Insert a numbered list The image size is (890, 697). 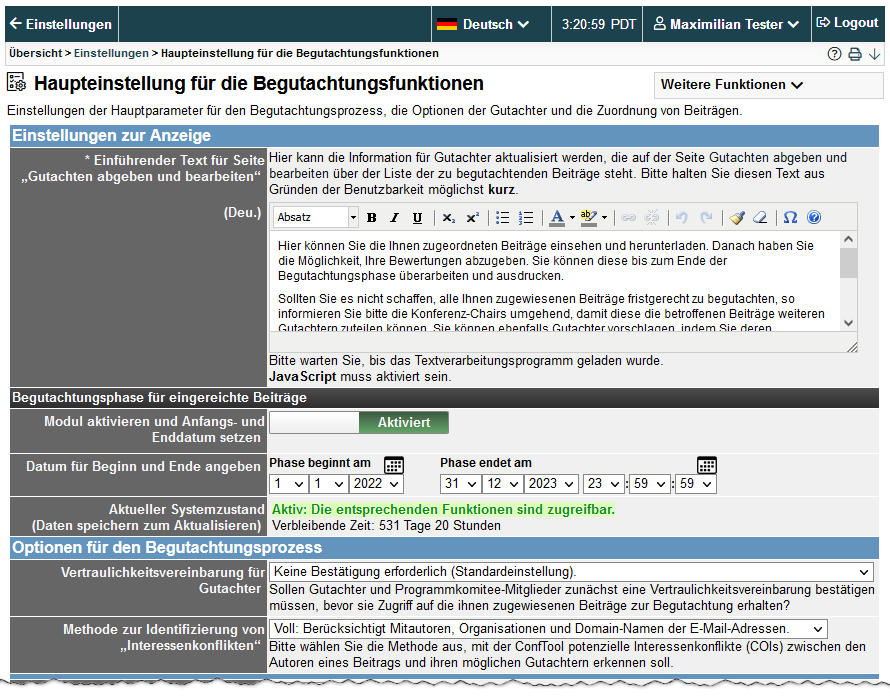point(526,217)
